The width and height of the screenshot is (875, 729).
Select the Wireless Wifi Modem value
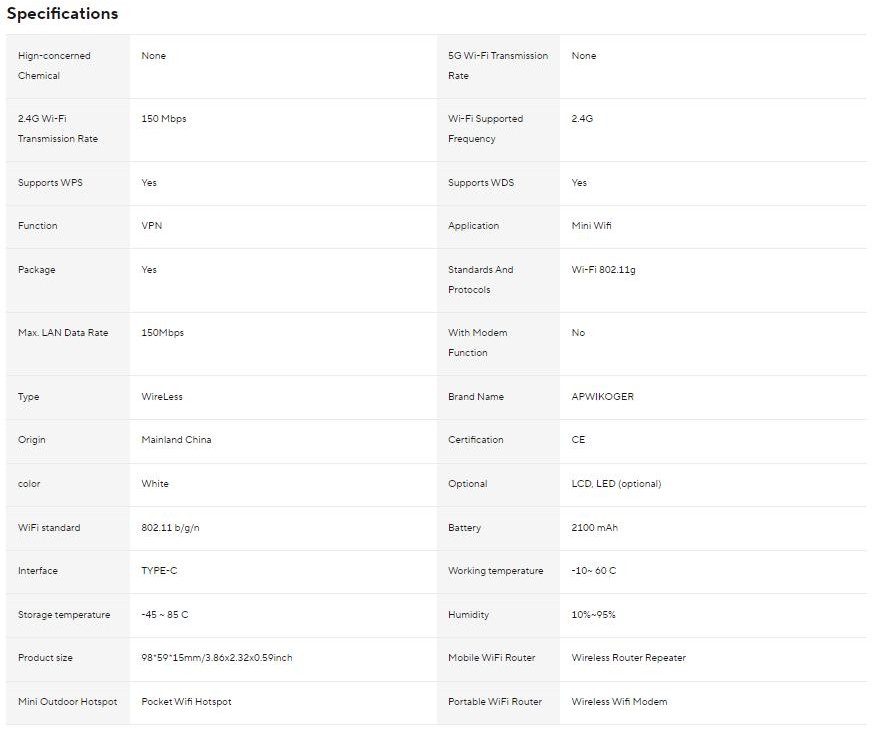click(619, 702)
